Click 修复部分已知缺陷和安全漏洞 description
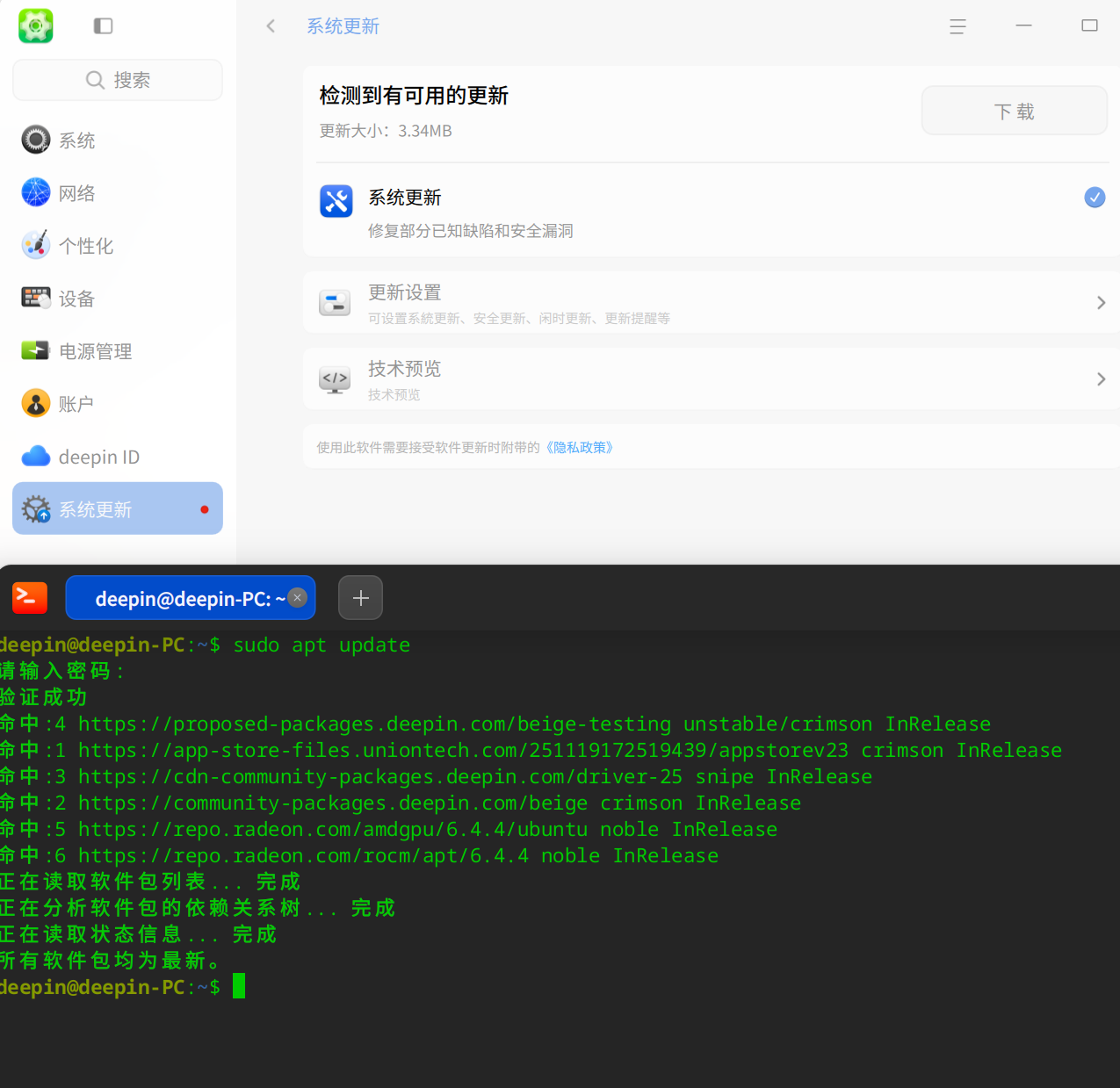 pos(471,231)
